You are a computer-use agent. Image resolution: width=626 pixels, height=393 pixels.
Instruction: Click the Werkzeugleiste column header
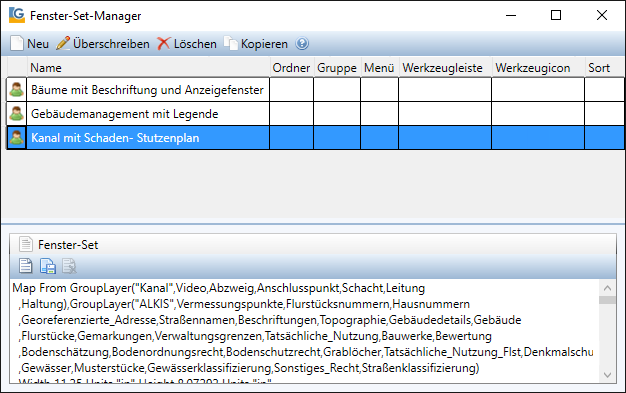[445, 67]
